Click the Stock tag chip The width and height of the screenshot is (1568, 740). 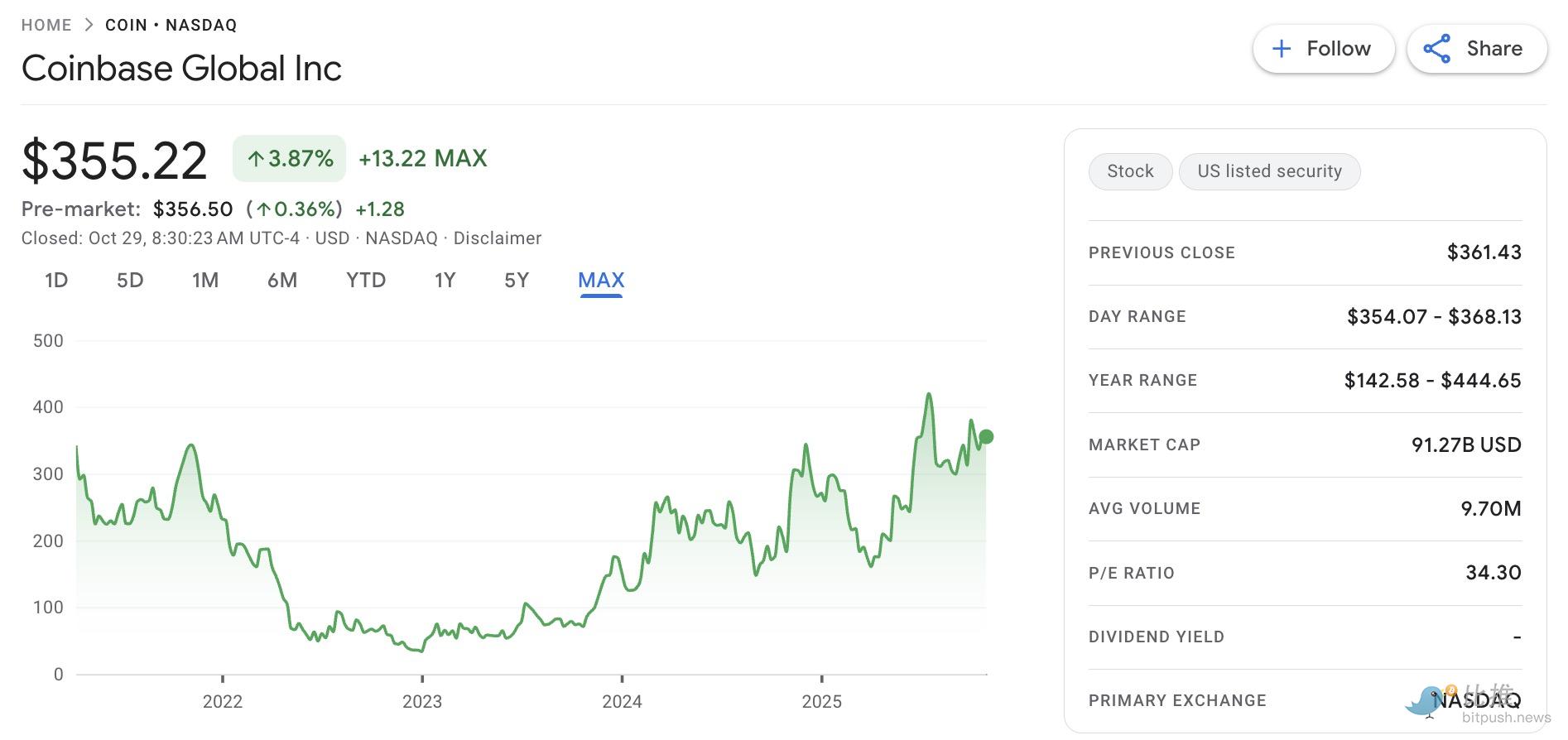tap(1130, 171)
